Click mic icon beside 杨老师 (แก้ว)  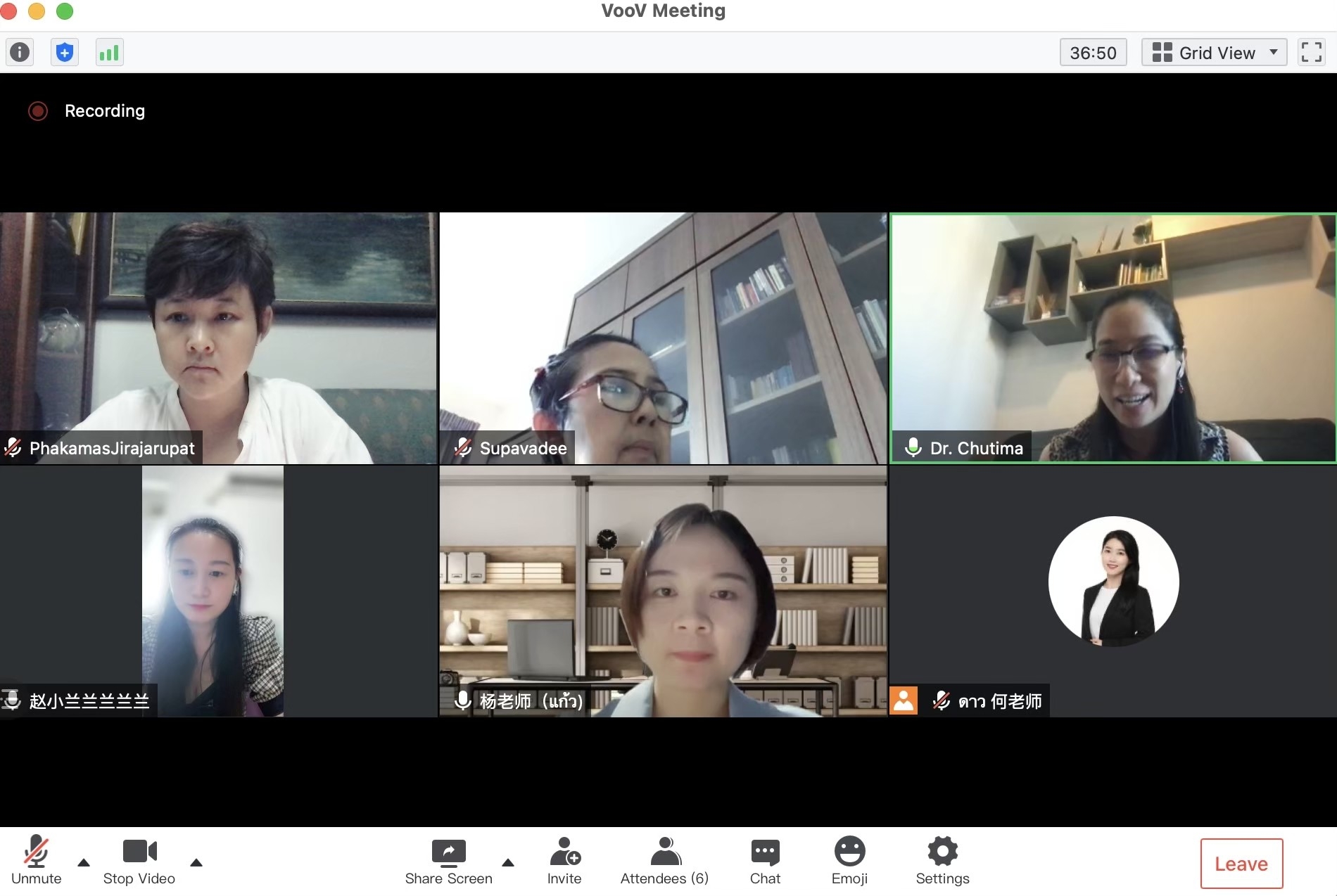pos(462,700)
